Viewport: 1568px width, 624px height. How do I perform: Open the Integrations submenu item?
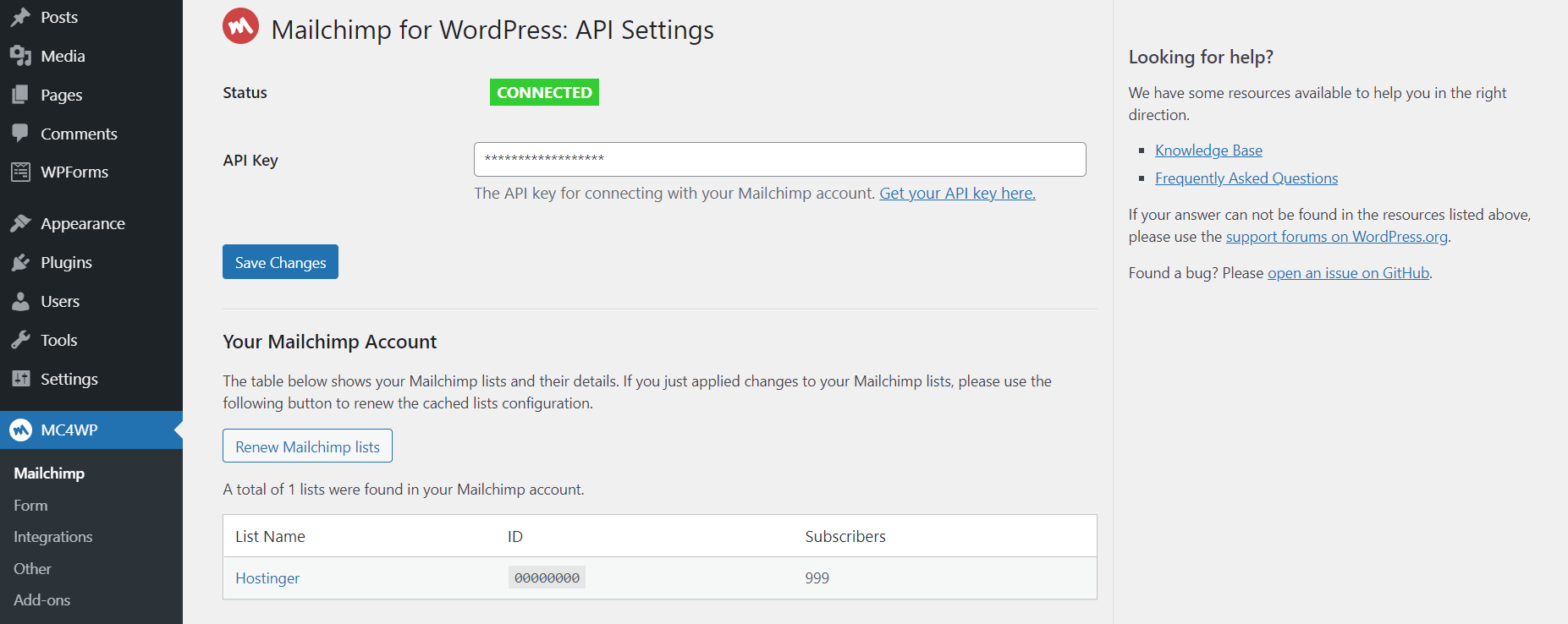(x=53, y=537)
